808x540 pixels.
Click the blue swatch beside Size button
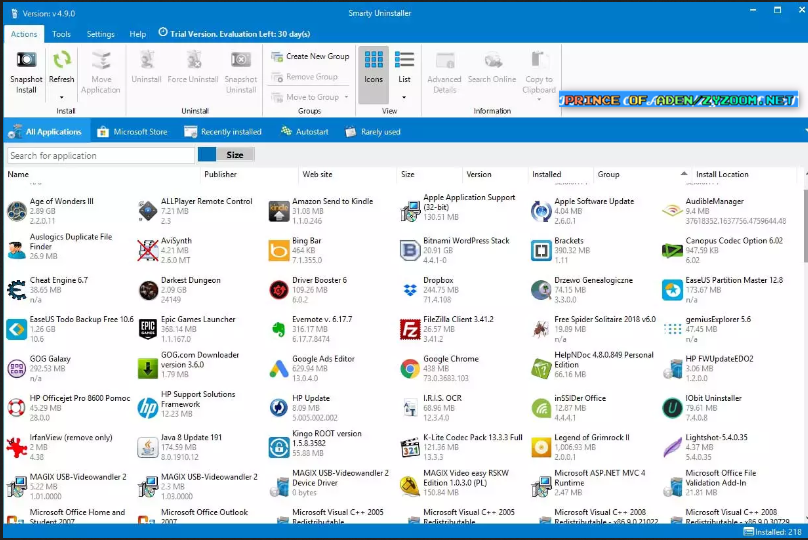click(x=207, y=155)
